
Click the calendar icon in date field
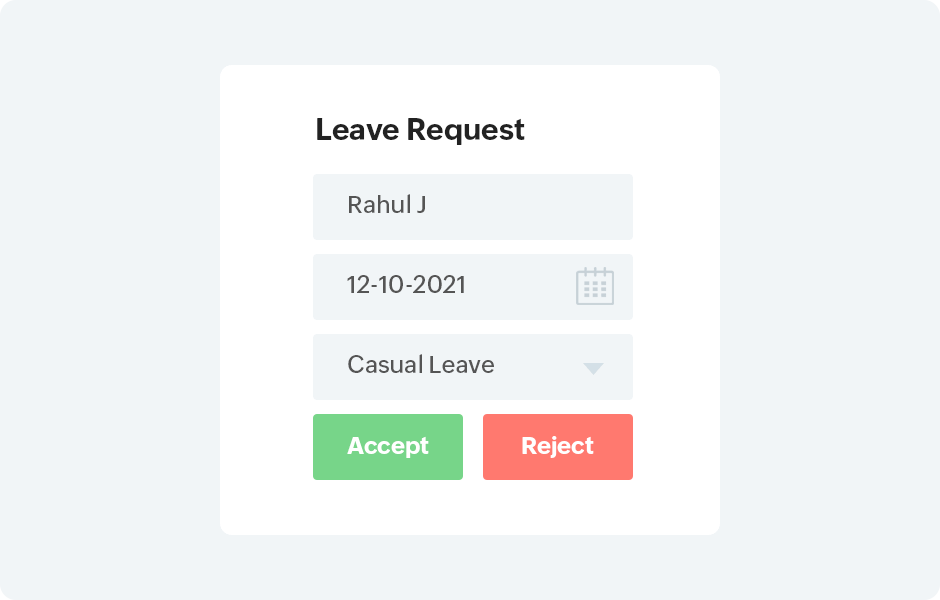(595, 286)
